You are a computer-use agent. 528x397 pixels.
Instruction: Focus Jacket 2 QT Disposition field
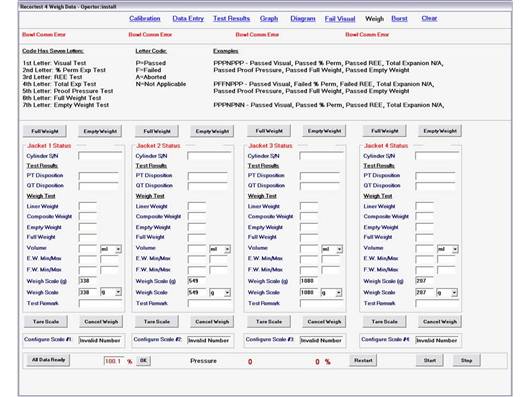point(208,186)
